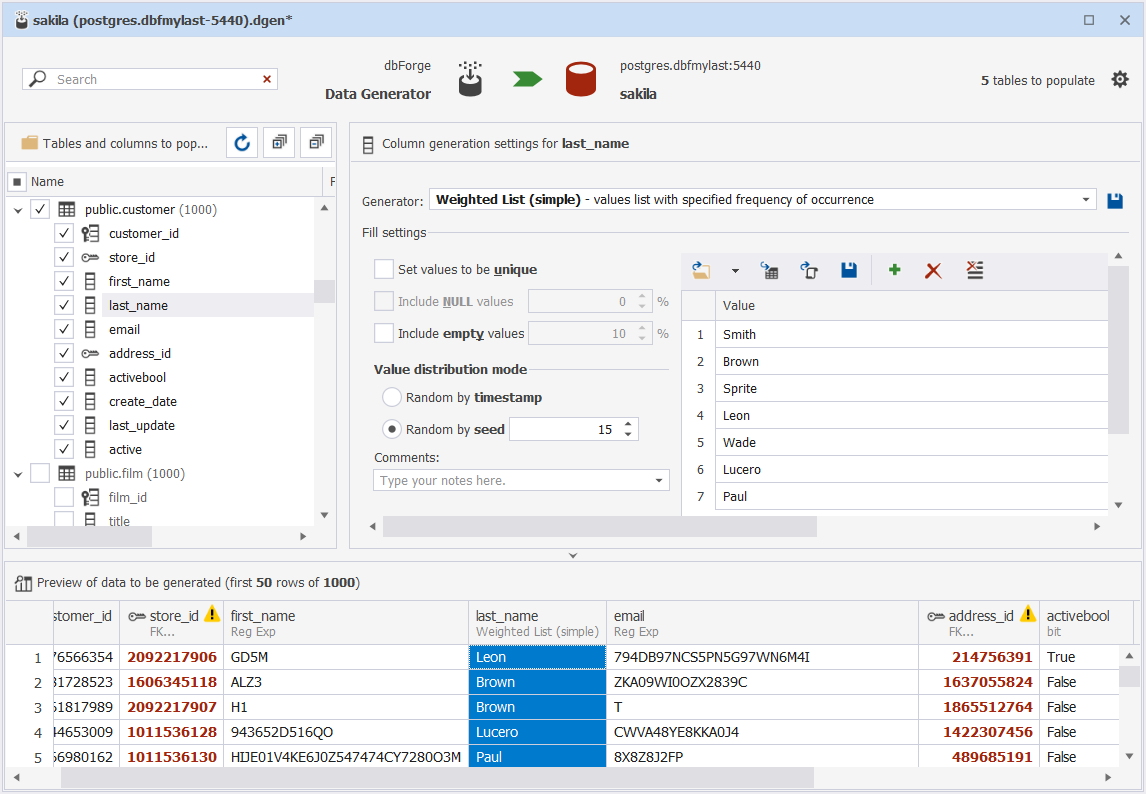Increase the seed value with up arrow
The width and height of the screenshot is (1146, 794).
pos(628,423)
